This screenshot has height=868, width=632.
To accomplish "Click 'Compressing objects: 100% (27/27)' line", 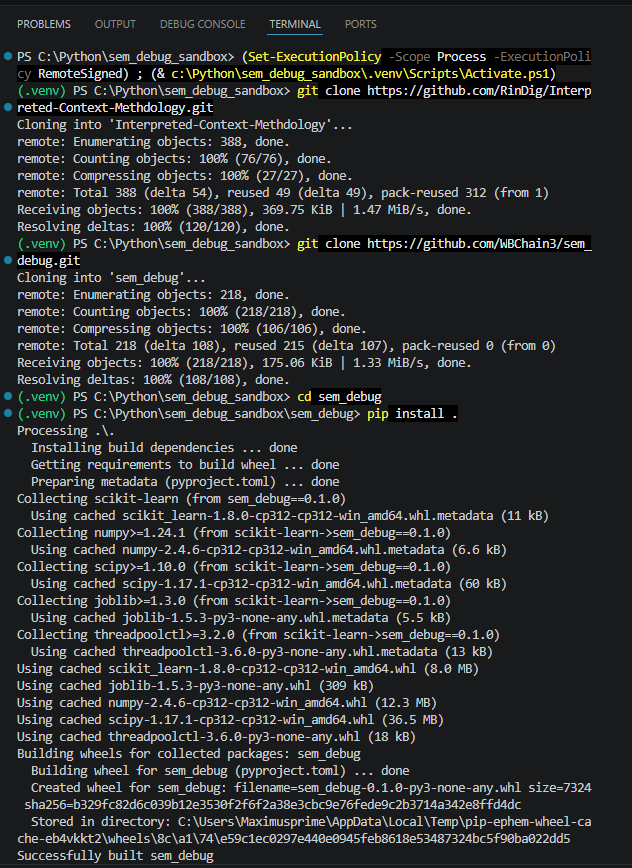I will coord(185,175).
